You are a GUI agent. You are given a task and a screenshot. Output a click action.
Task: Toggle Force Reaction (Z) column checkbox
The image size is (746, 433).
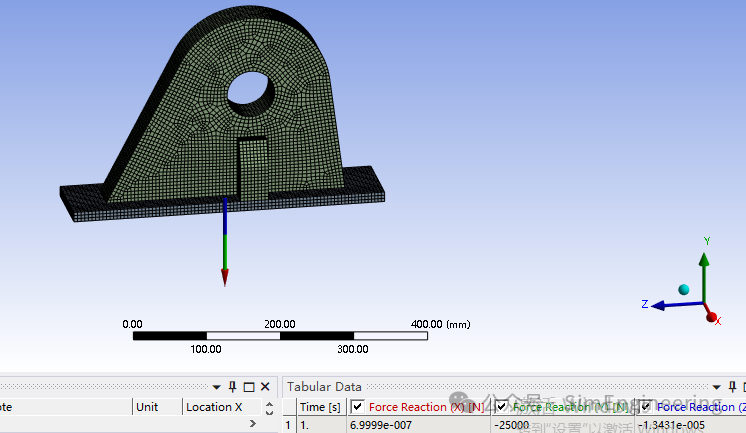(645, 407)
